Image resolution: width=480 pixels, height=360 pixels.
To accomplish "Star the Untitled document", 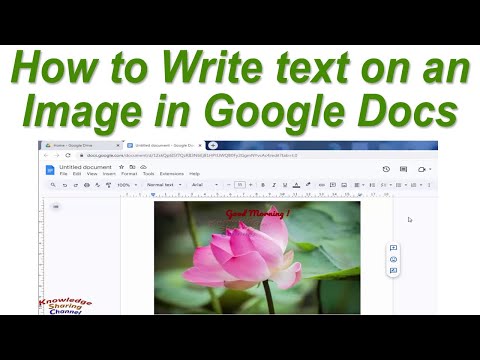I will click(122, 167).
